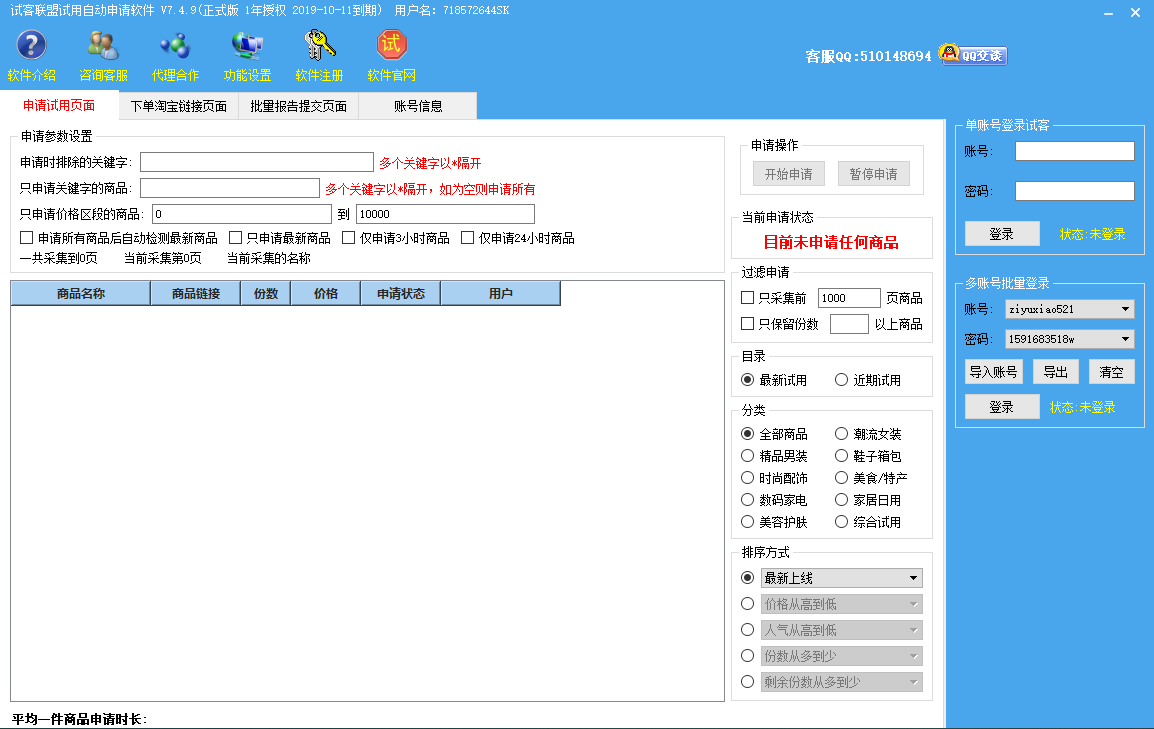The width and height of the screenshot is (1154, 729).
Task: Click the minimum price field showing 0
Action: (241, 214)
